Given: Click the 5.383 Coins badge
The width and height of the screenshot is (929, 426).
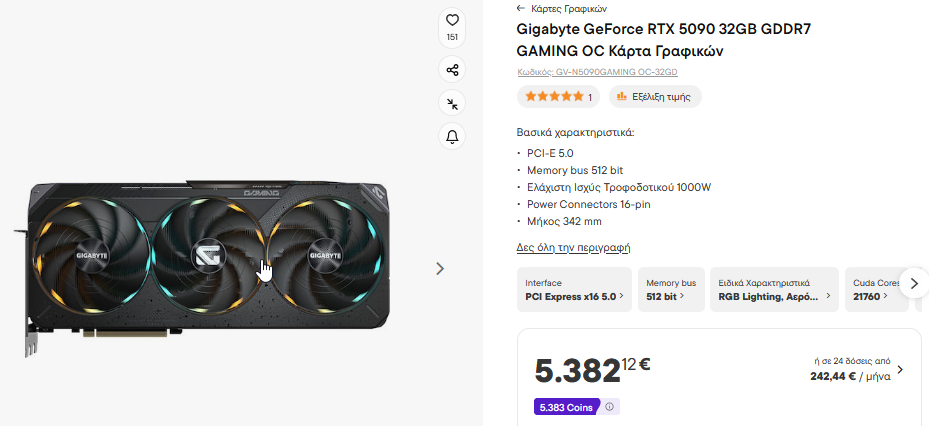Looking at the screenshot, I should tap(566, 407).
